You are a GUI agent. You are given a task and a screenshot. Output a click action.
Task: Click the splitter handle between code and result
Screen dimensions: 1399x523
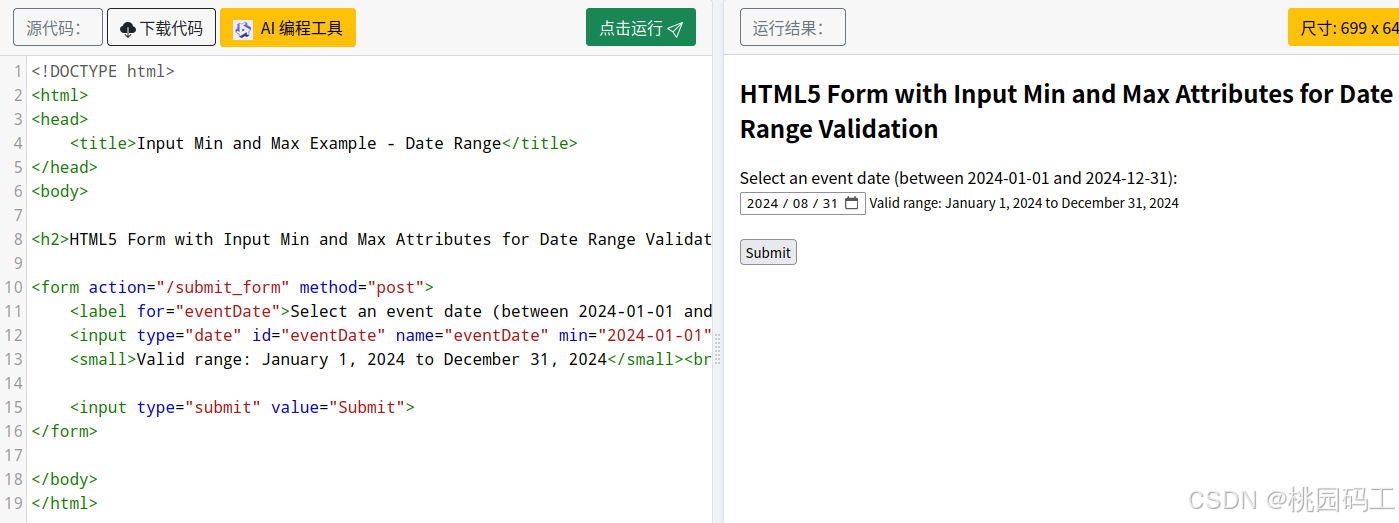(717, 350)
